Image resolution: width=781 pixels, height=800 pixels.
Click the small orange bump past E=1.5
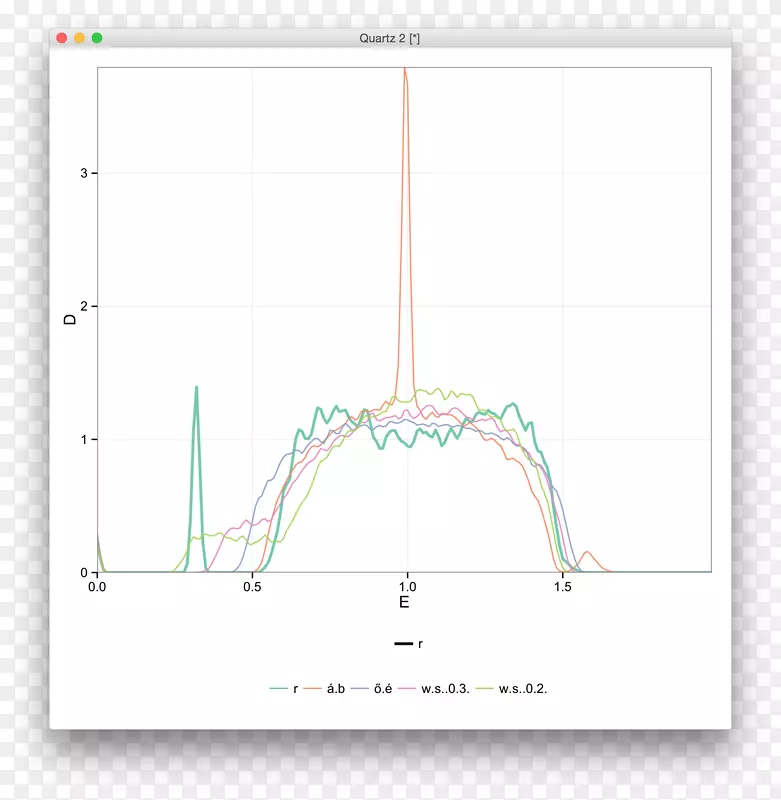point(588,559)
